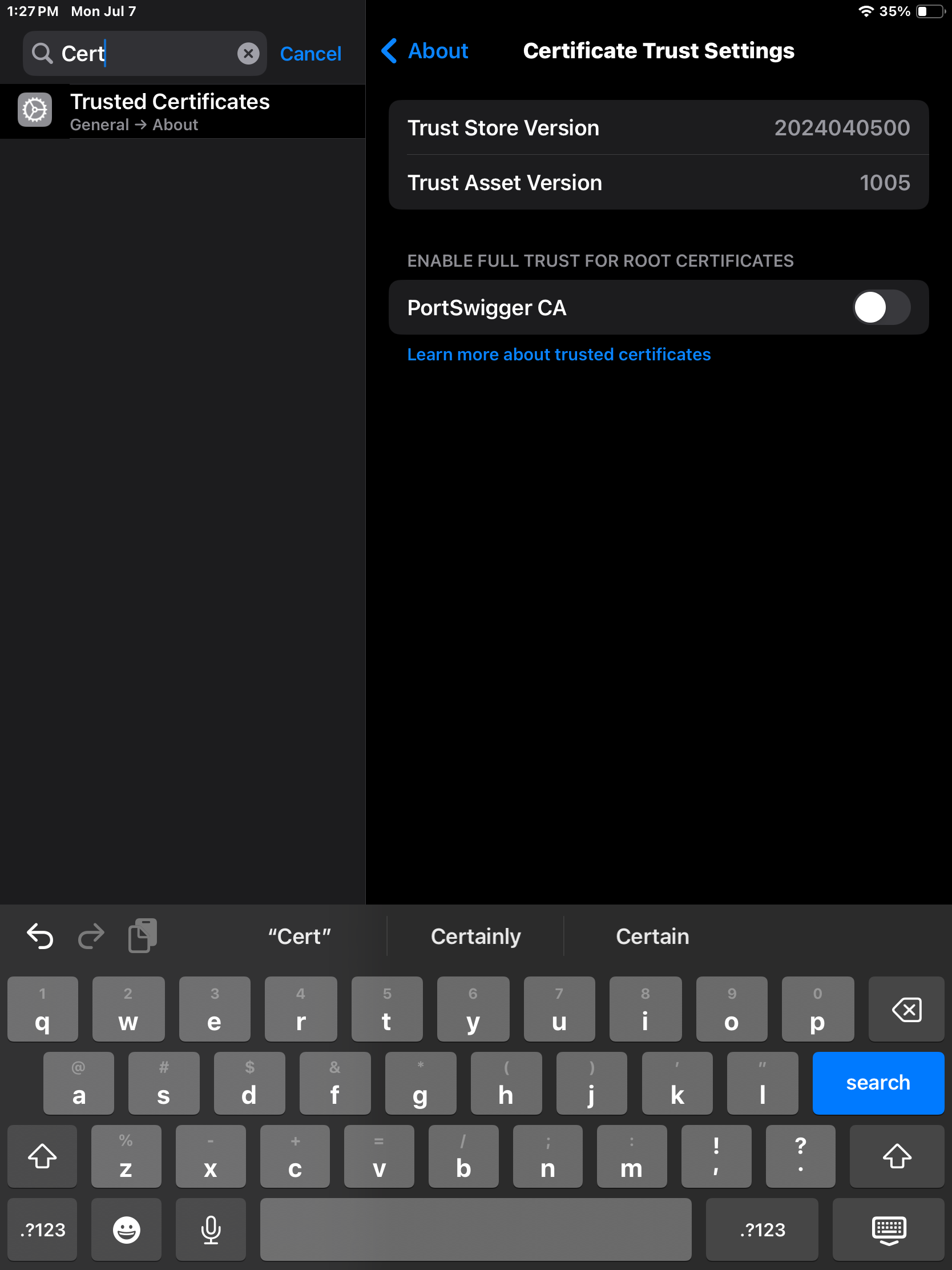The width and height of the screenshot is (952, 1270).
Task: Tap the l key
Action: pos(762,1083)
